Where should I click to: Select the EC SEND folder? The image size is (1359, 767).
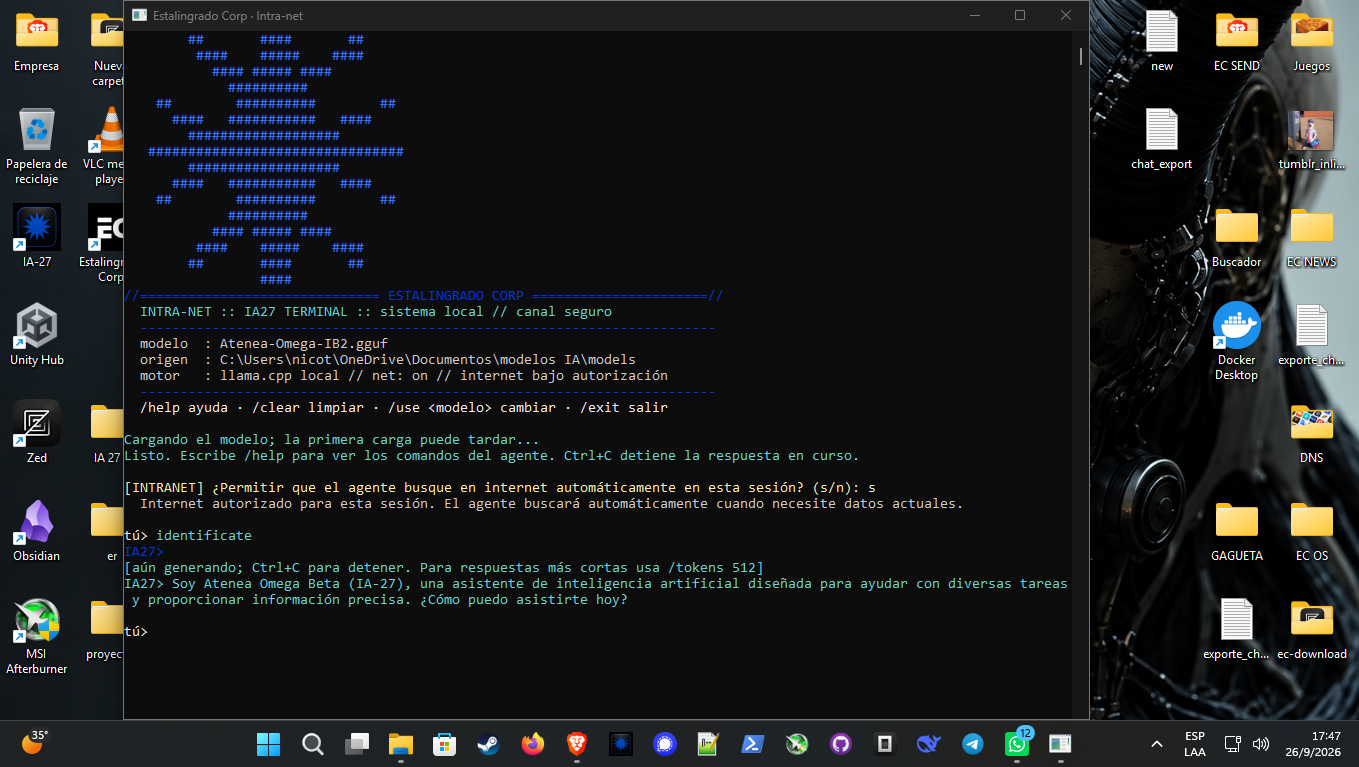(1237, 41)
